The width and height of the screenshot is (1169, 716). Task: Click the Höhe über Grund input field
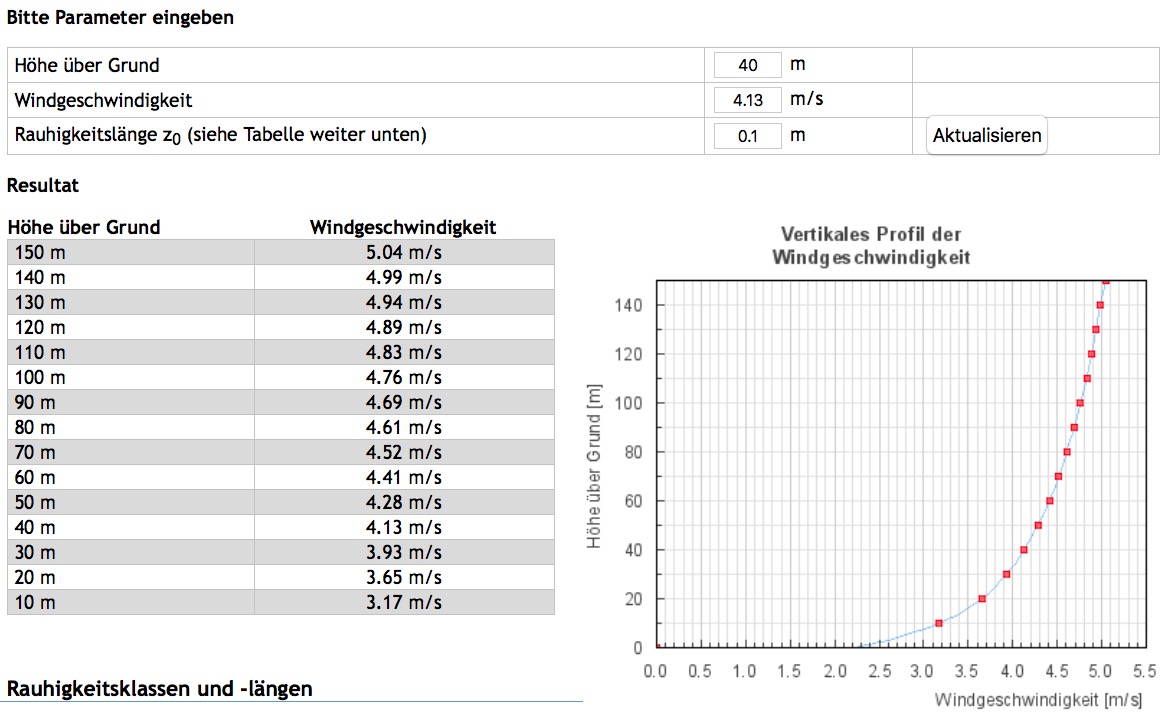click(747, 66)
